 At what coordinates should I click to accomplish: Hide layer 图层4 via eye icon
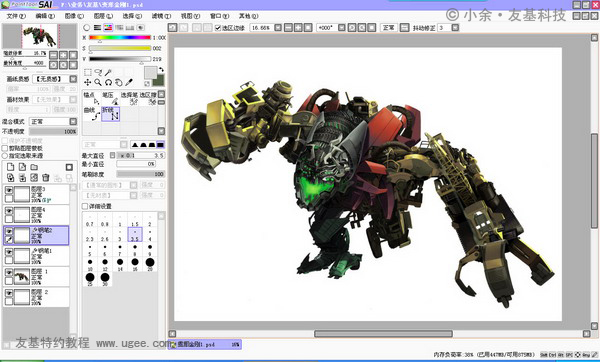click(x=9, y=211)
